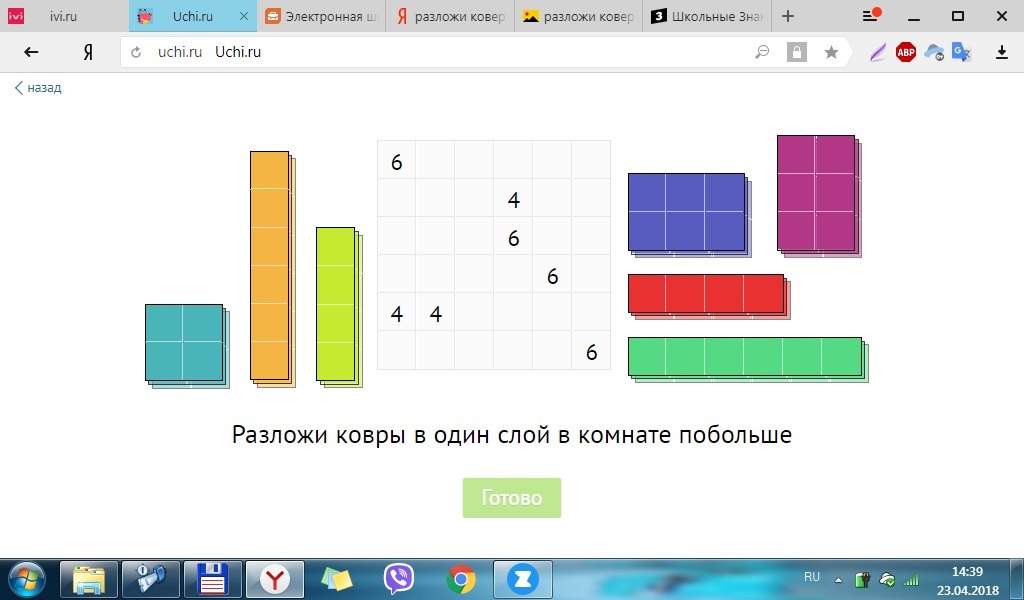Open the Google Translate extension icon

(x=962, y=53)
